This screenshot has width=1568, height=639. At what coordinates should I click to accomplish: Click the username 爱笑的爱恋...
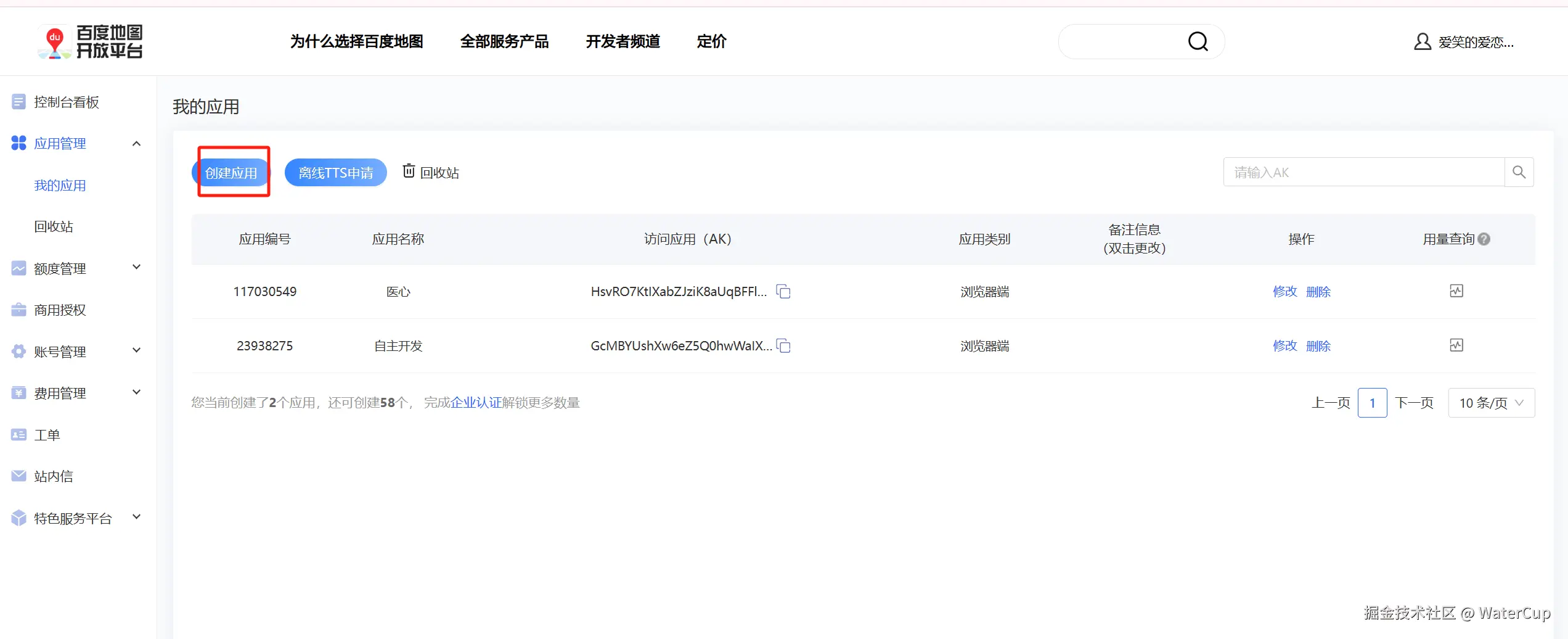(1476, 42)
